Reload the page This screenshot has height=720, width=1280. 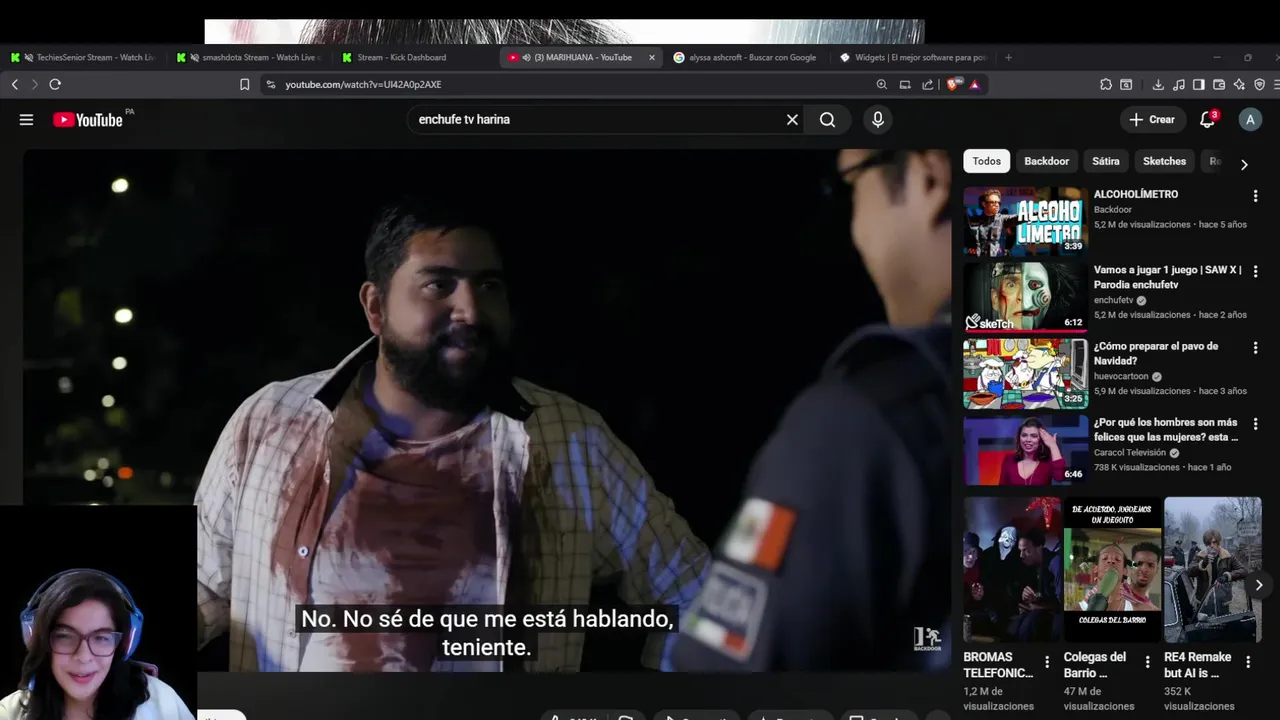click(55, 85)
